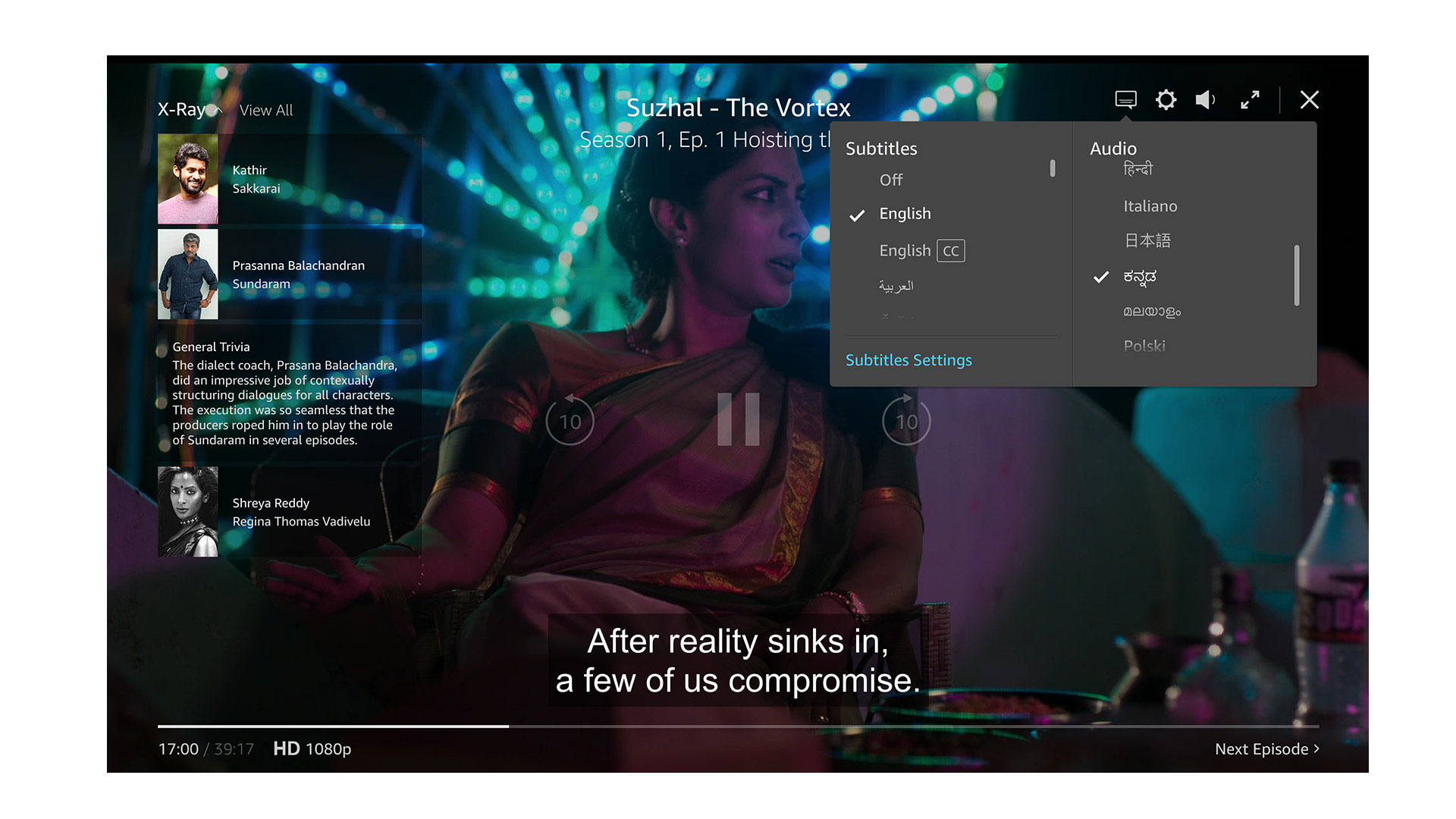Viewport: 1456px width, 819px height.
Task: Open the subtitles and audio icon
Action: 1125,99
